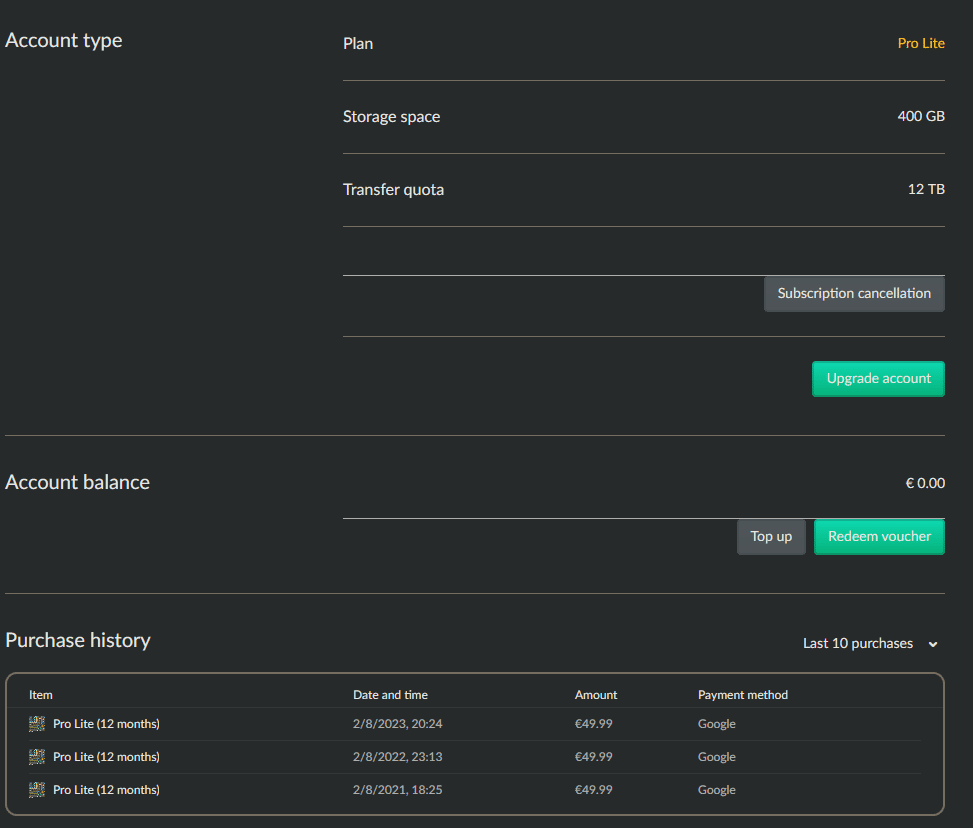Click the Amount column header

pyautogui.click(x=596, y=695)
